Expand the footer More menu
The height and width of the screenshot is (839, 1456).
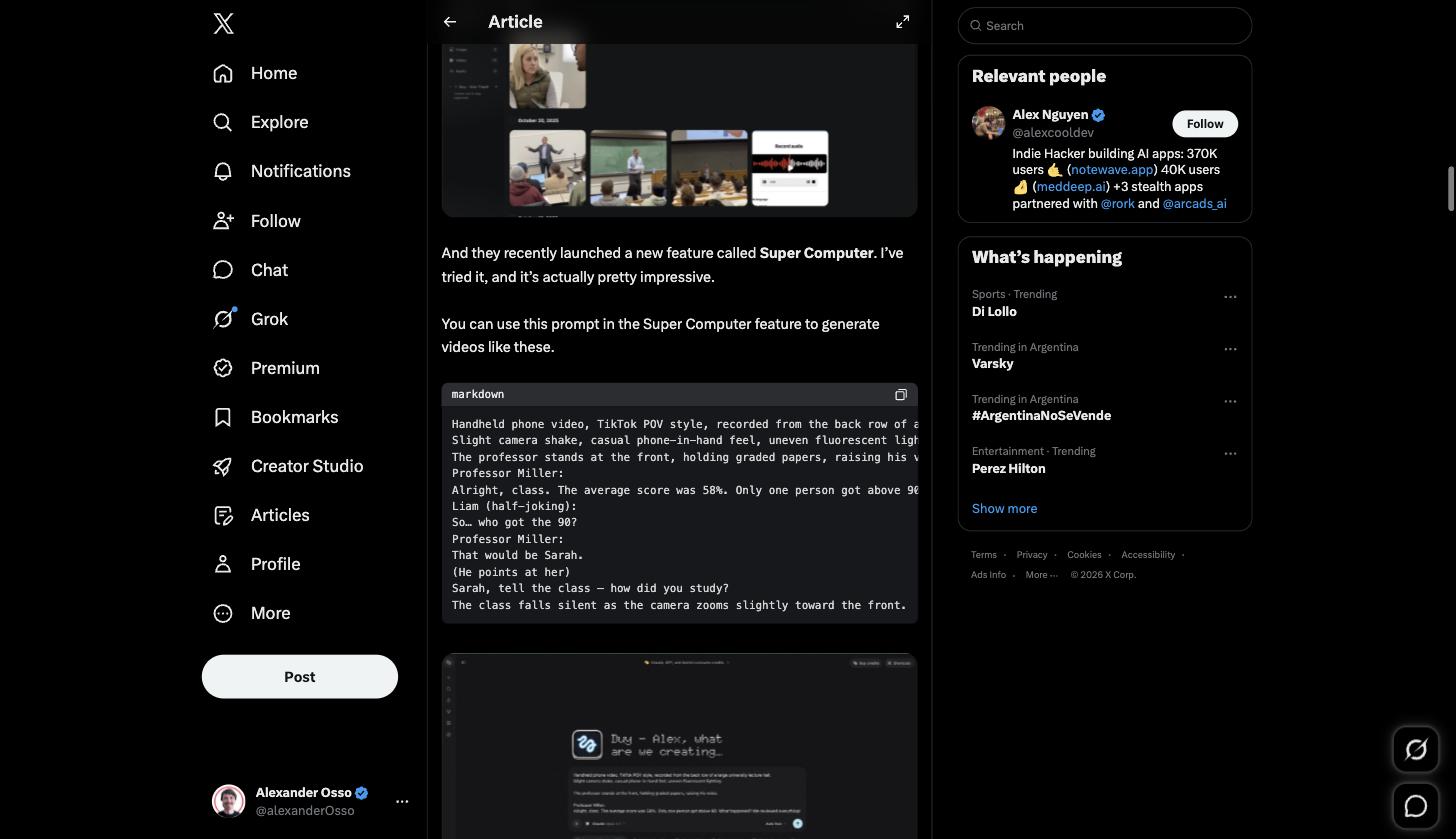[x=1041, y=575]
